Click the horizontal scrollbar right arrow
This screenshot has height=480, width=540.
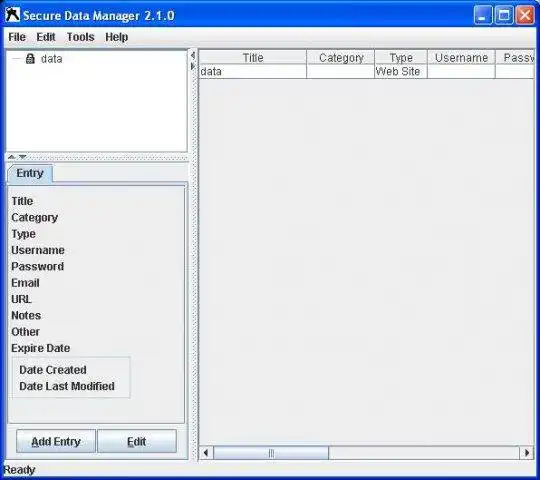coord(526,452)
